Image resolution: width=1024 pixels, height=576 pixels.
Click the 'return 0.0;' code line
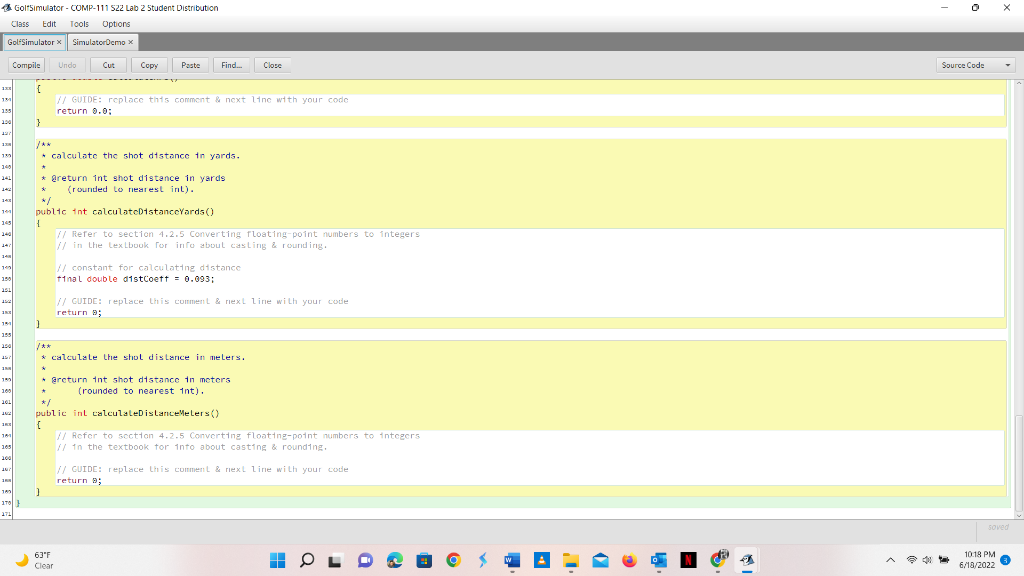[84, 111]
